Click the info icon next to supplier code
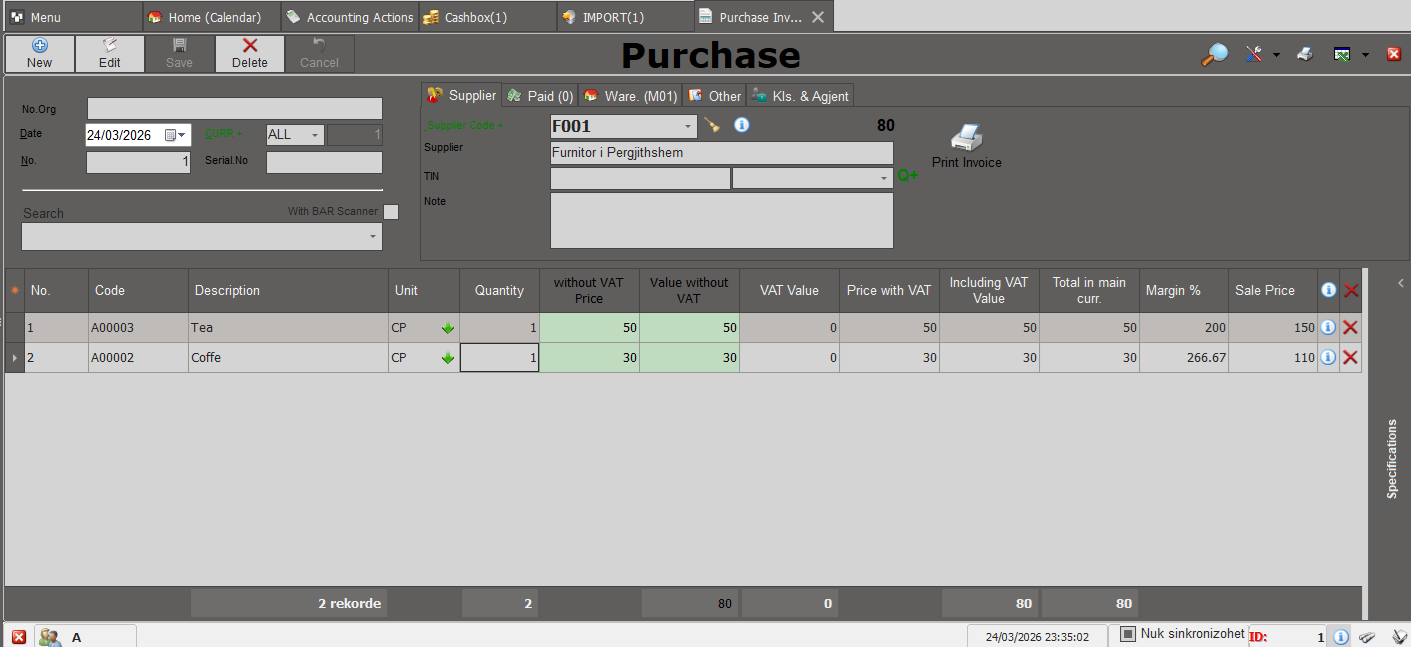The image size is (1411, 647). [741, 126]
